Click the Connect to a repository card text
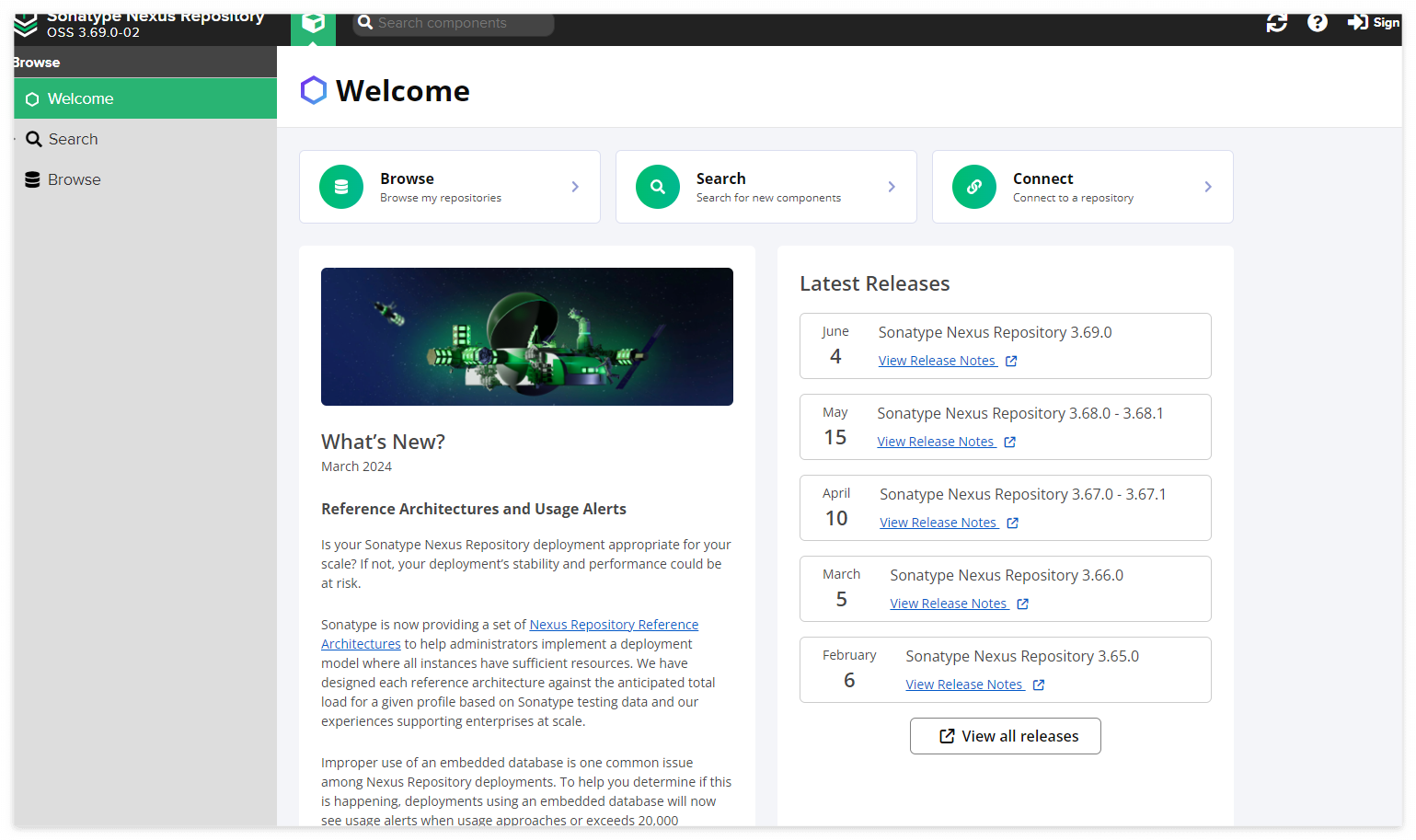Viewport: 1416px width, 840px height. tap(1073, 198)
